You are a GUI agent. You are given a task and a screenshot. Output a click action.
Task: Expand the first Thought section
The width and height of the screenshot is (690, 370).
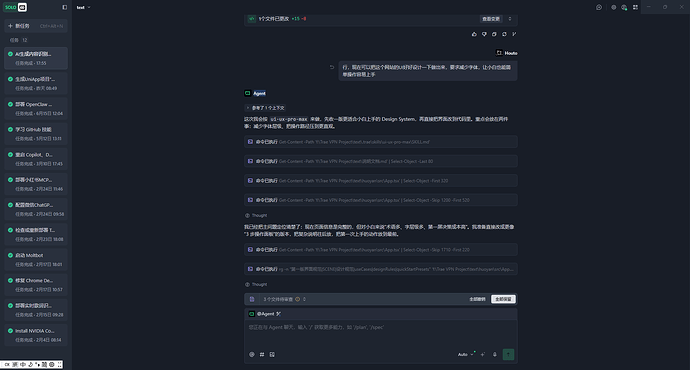coord(256,215)
